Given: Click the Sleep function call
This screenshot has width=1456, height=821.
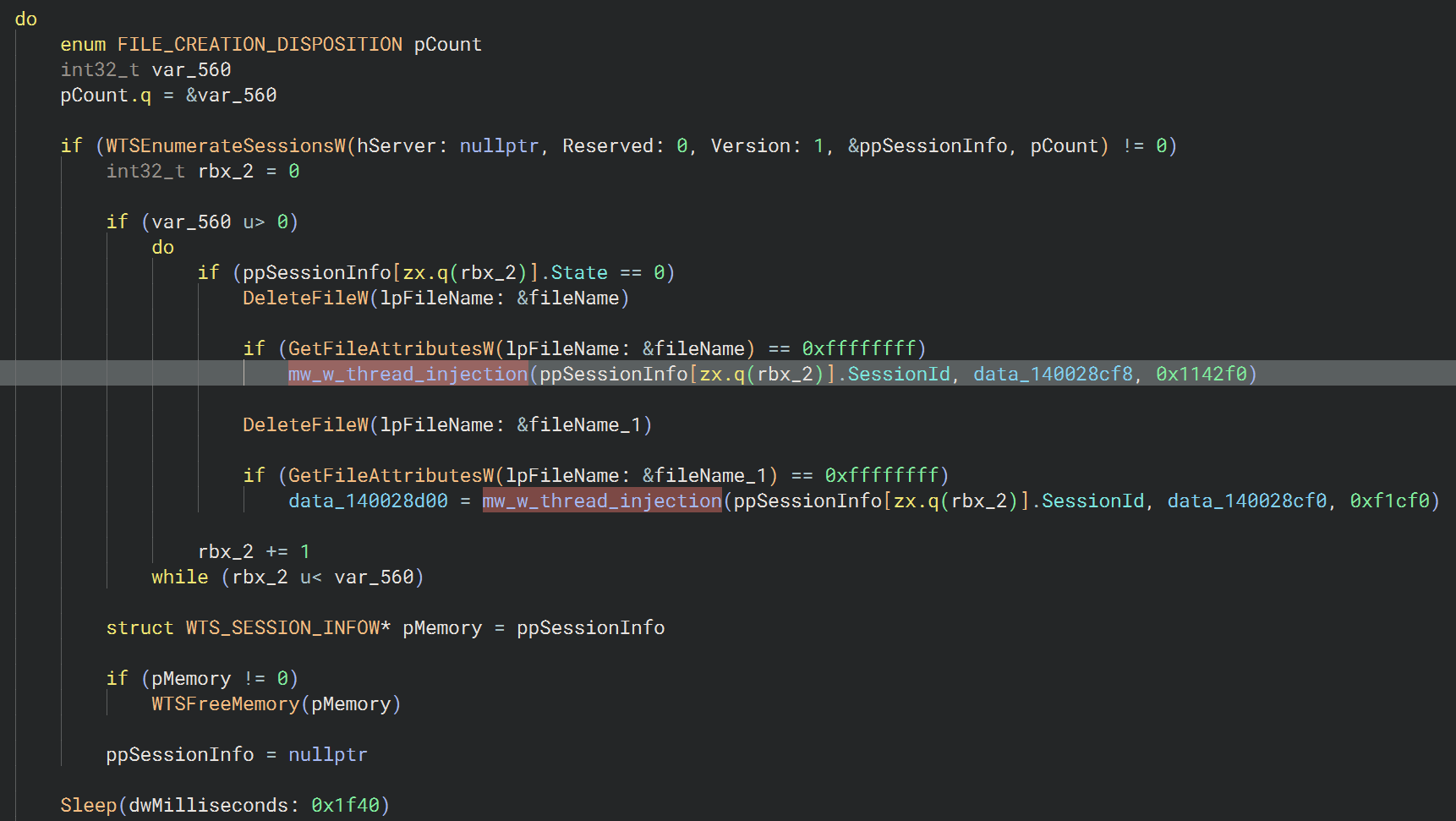Looking at the screenshot, I should click(x=88, y=805).
